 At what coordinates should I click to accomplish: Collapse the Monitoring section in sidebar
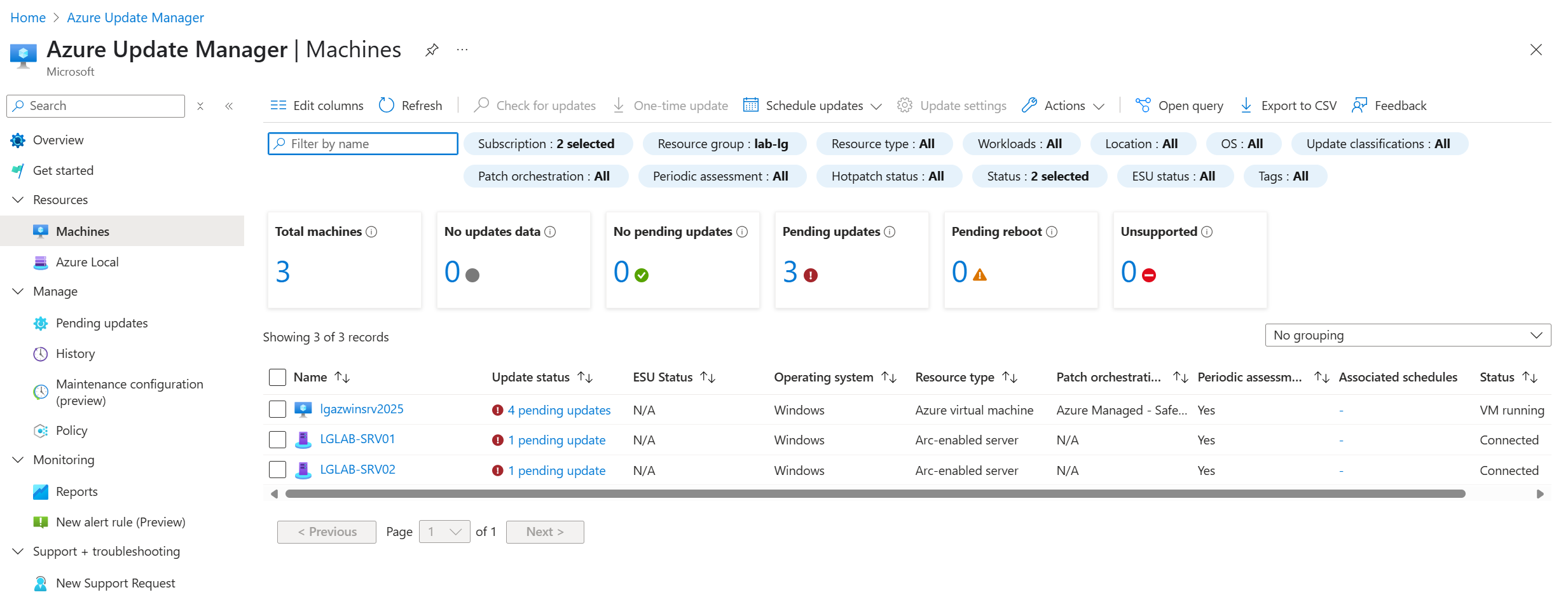click(x=18, y=460)
